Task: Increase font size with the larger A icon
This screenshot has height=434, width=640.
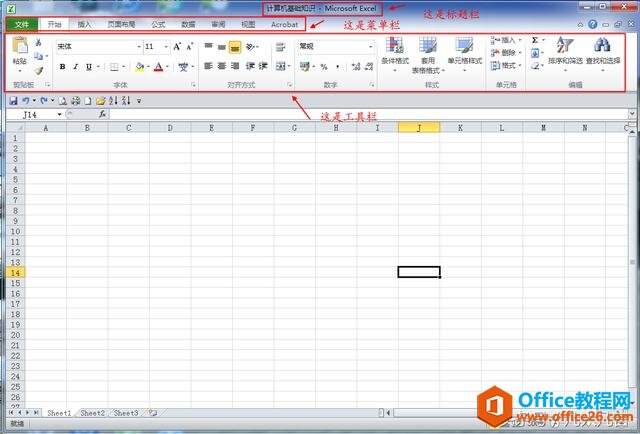Action: (x=177, y=47)
